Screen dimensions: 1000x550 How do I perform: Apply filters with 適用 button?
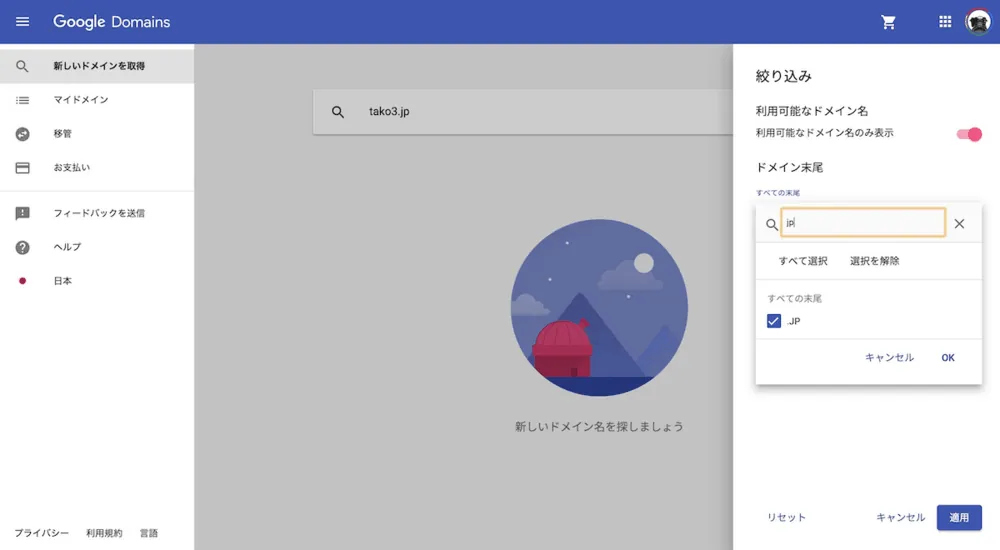pos(959,517)
